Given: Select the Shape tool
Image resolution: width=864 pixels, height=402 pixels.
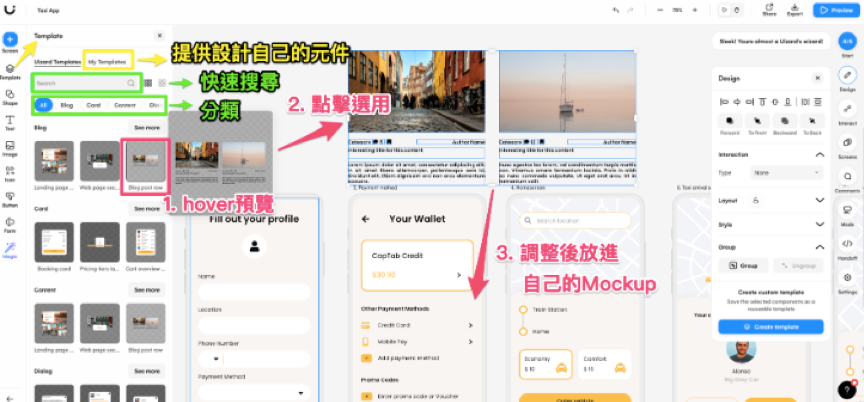Looking at the screenshot, I should coord(10,97).
